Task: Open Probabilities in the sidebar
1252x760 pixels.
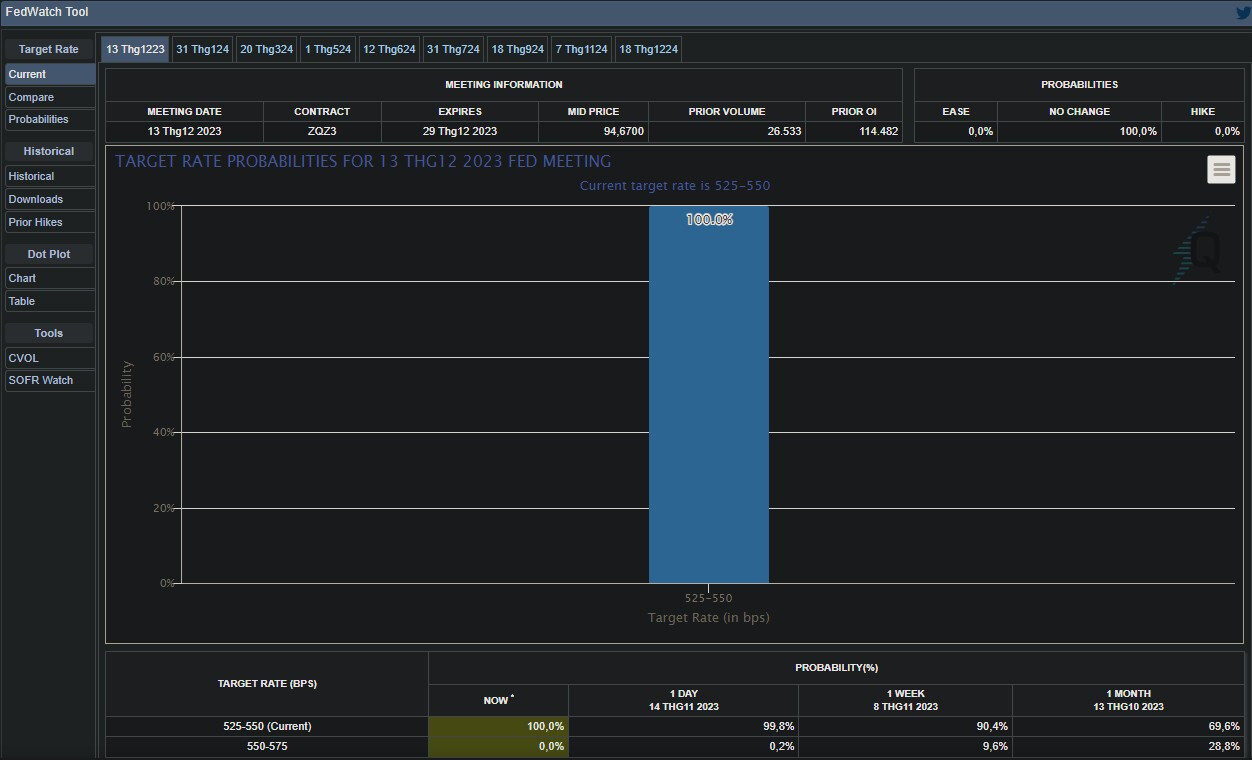Action: click(x=50, y=119)
